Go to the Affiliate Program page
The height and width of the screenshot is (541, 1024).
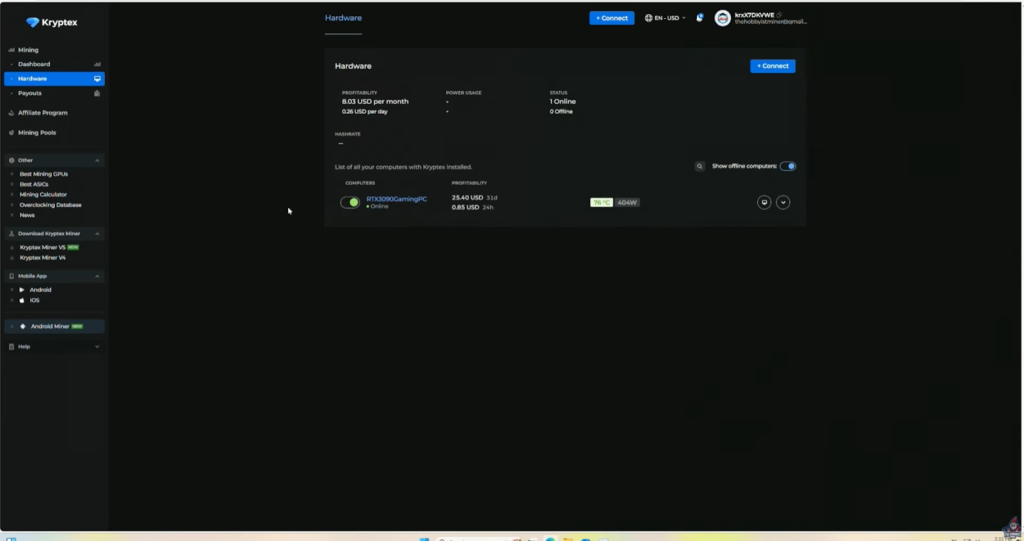coord(43,113)
